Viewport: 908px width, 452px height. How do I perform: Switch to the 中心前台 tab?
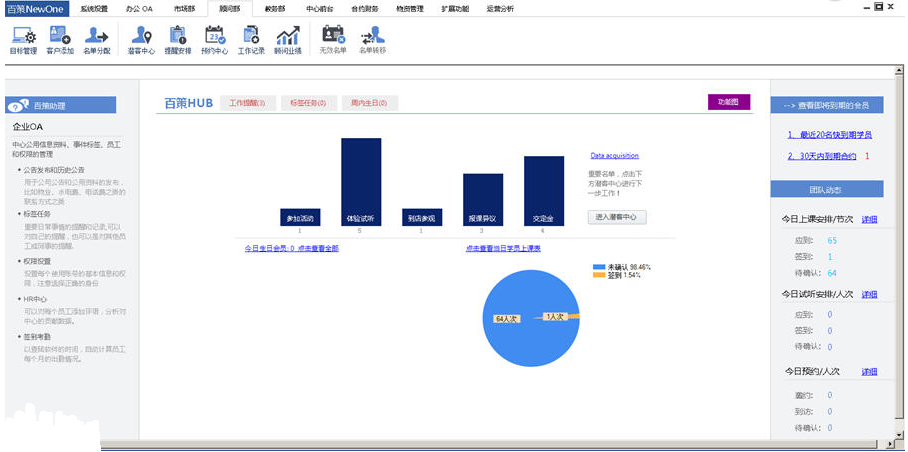[319, 9]
